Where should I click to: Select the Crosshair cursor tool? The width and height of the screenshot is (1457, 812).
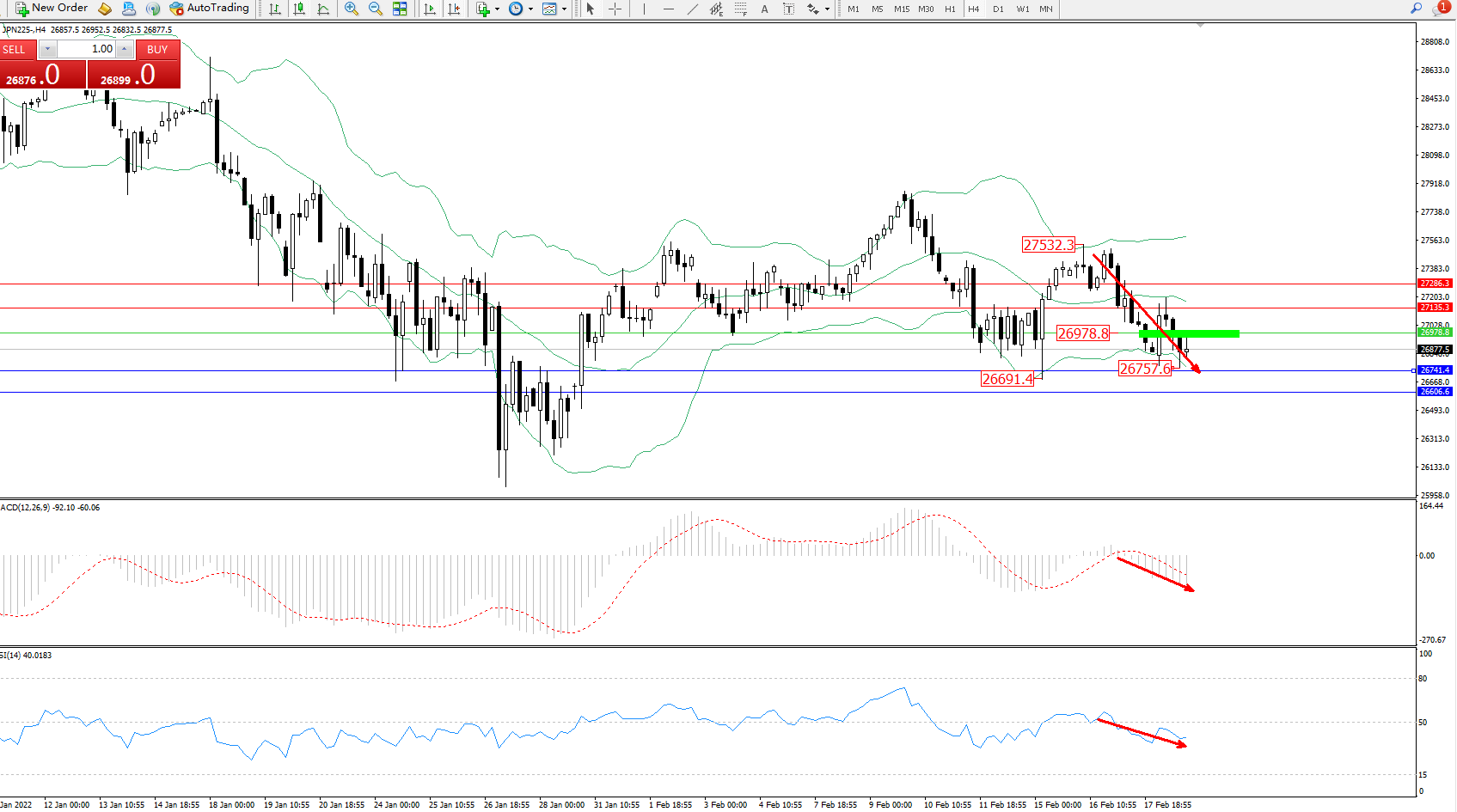615,9
